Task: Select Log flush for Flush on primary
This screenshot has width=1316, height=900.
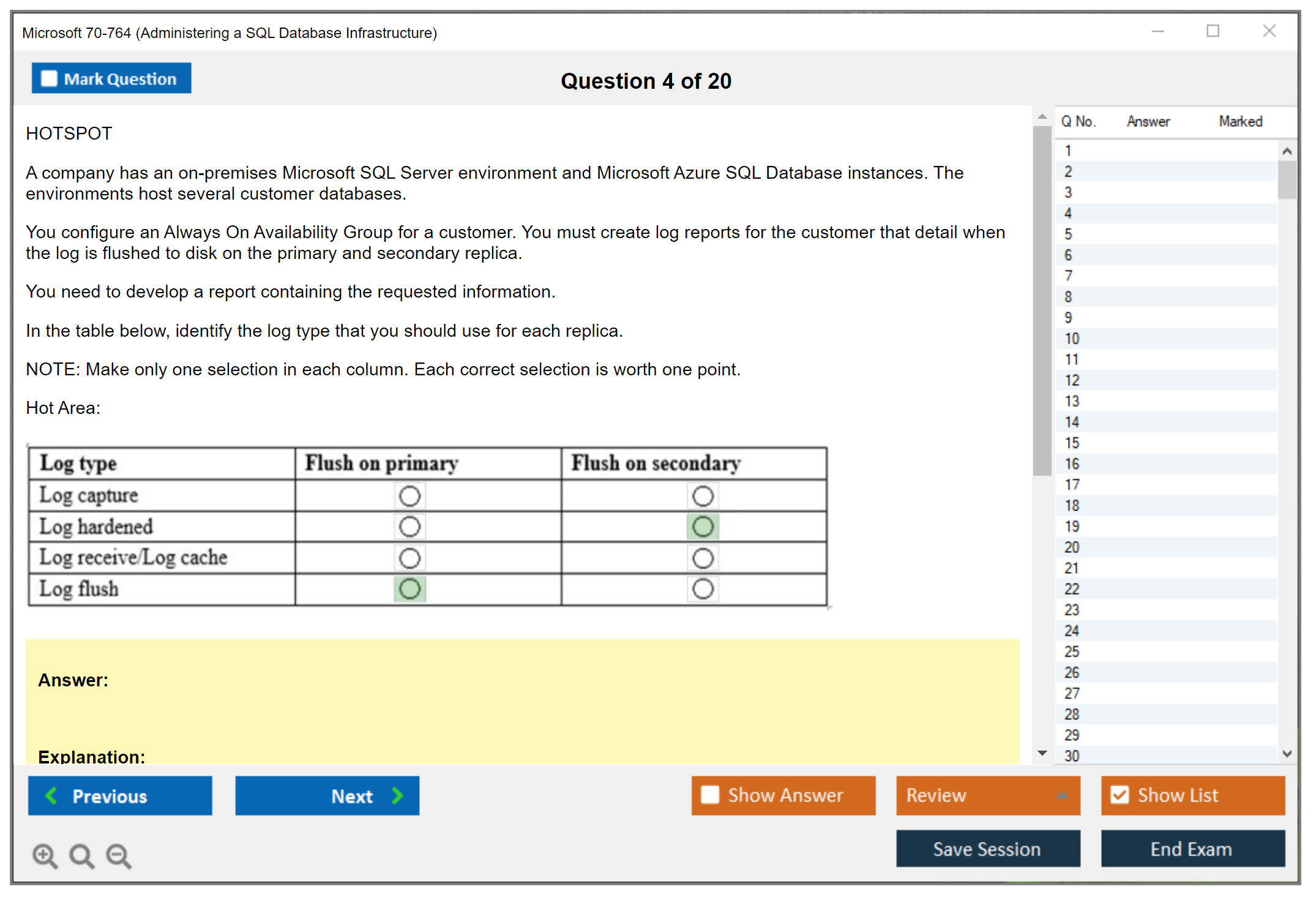Action: 409,589
